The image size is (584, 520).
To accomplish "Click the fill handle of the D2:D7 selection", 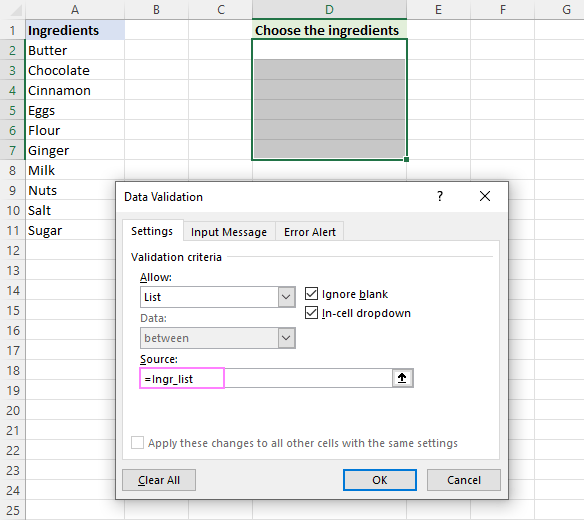I will pyautogui.click(x=406, y=159).
